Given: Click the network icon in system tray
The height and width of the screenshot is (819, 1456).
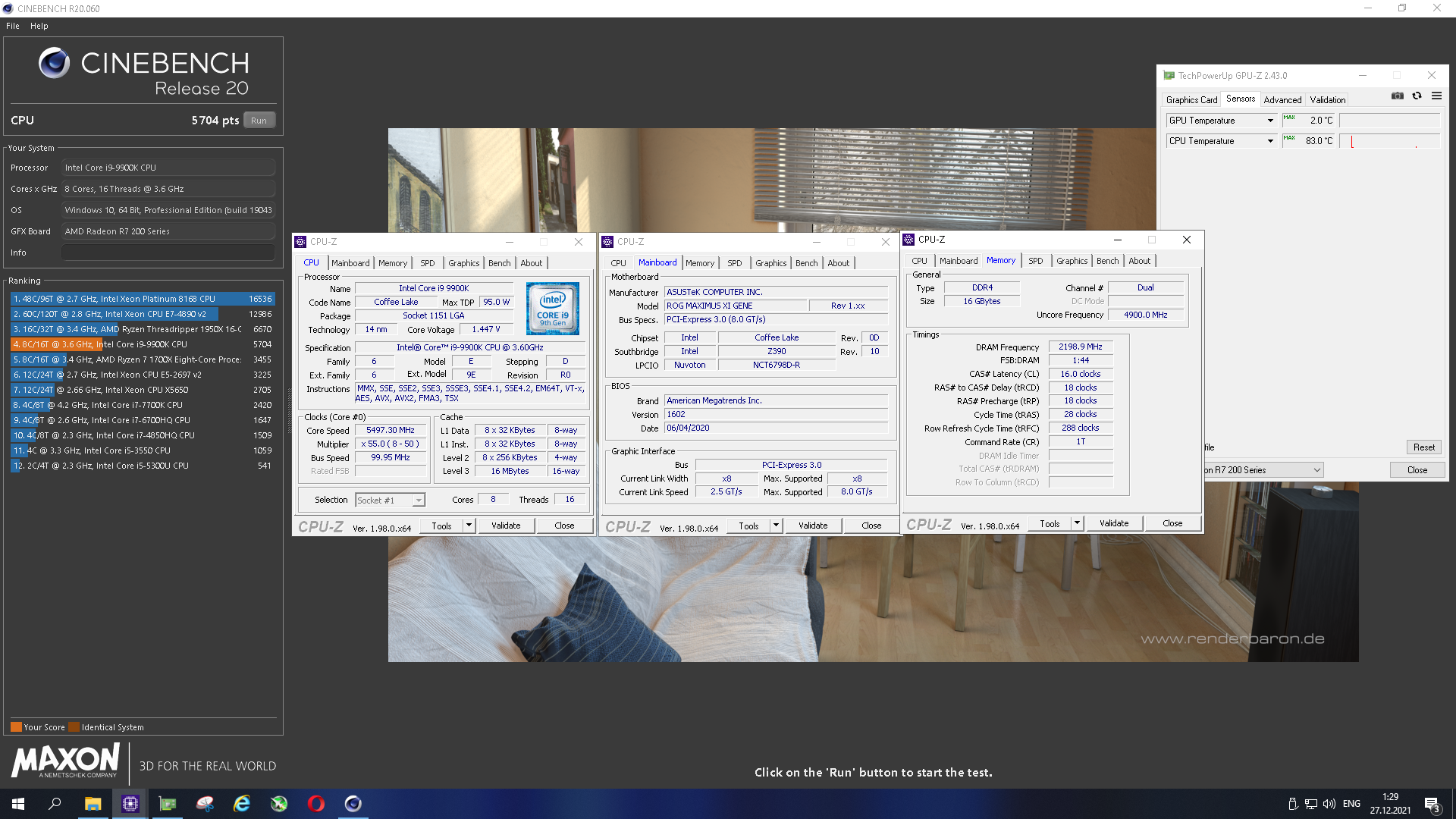Looking at the screenshot, I should click(1311, 804).
